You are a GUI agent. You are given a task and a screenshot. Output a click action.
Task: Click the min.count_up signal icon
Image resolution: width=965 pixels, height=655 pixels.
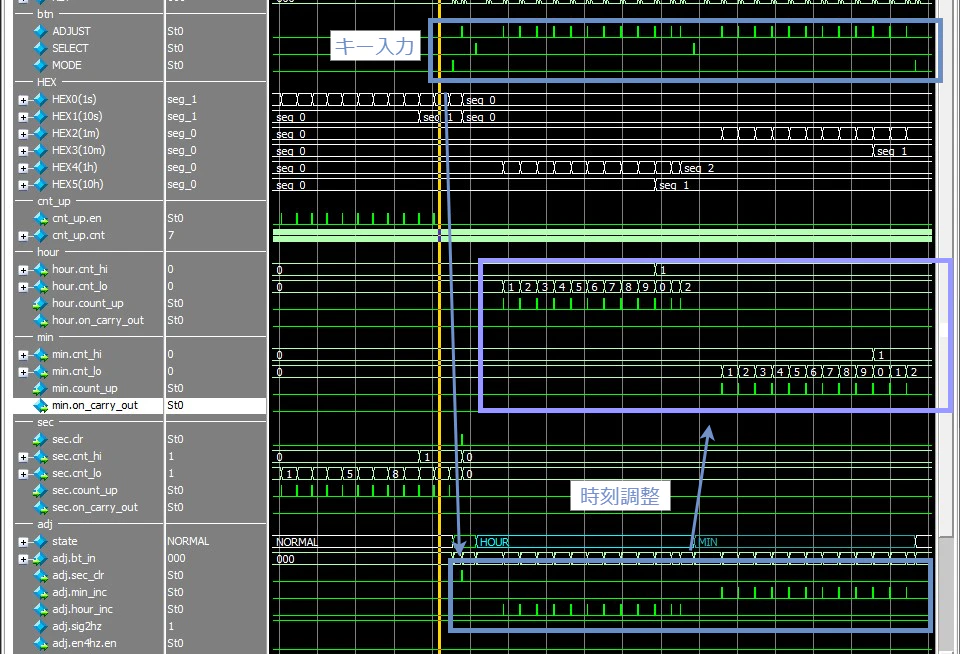tap(41, 388)
